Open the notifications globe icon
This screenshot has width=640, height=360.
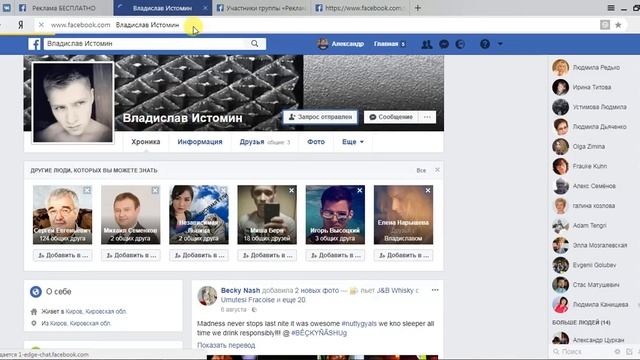(460, 44)
